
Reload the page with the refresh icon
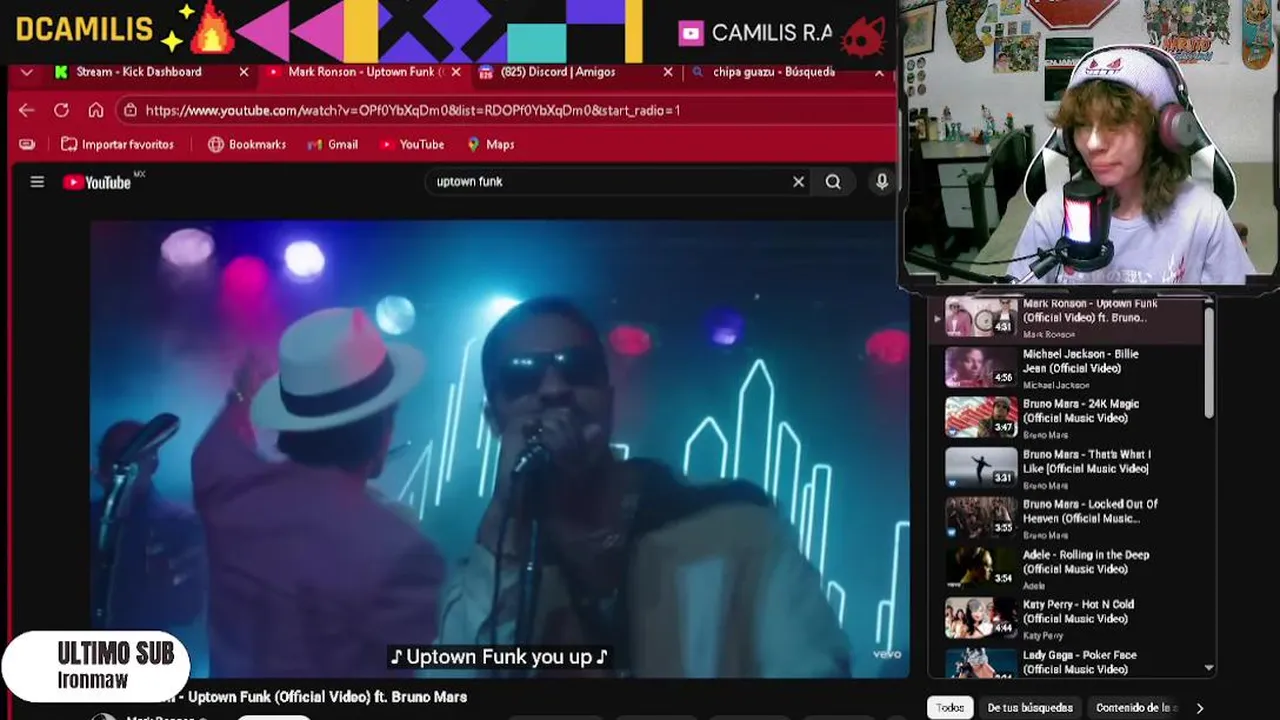coord(61,110)
